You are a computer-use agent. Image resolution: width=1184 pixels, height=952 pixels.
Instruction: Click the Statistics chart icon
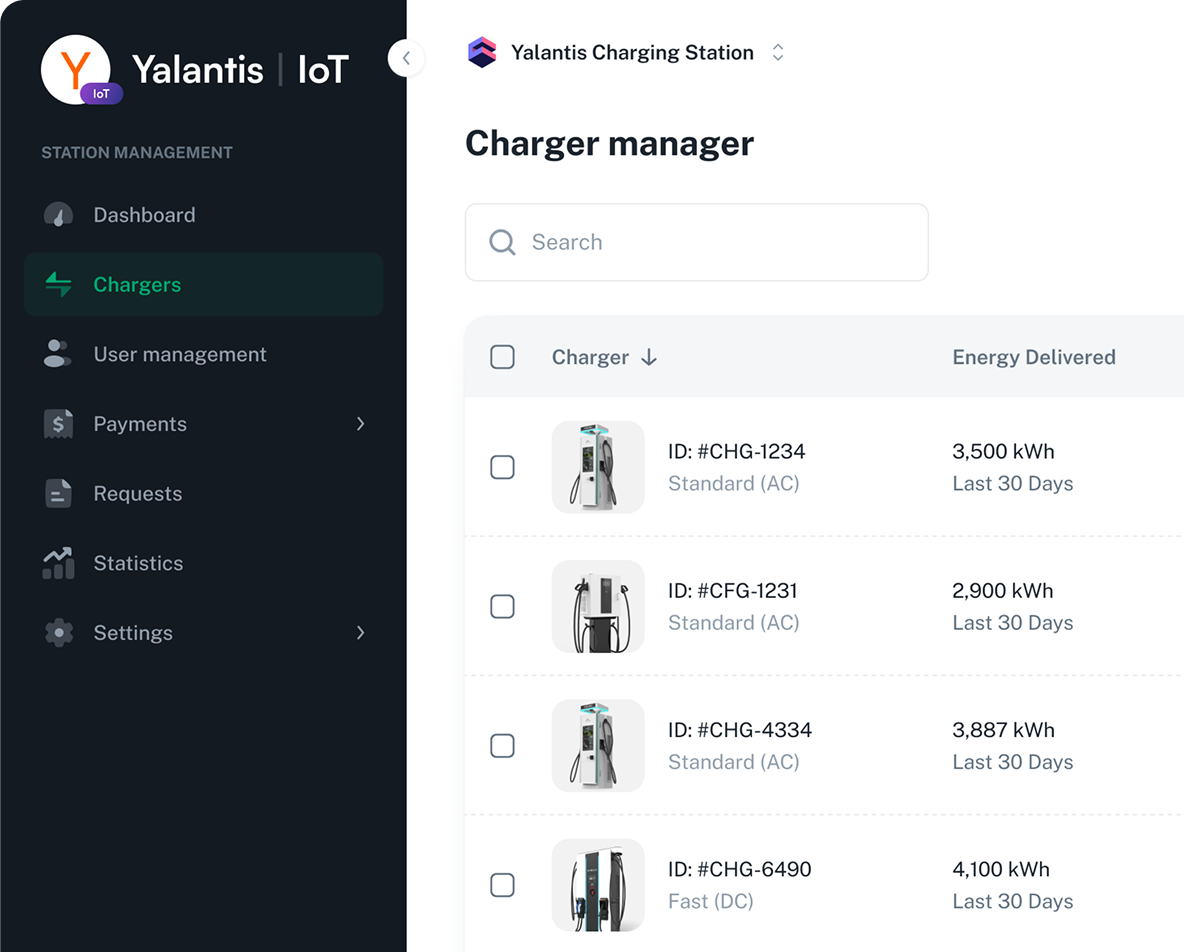[x=58, y=563]
